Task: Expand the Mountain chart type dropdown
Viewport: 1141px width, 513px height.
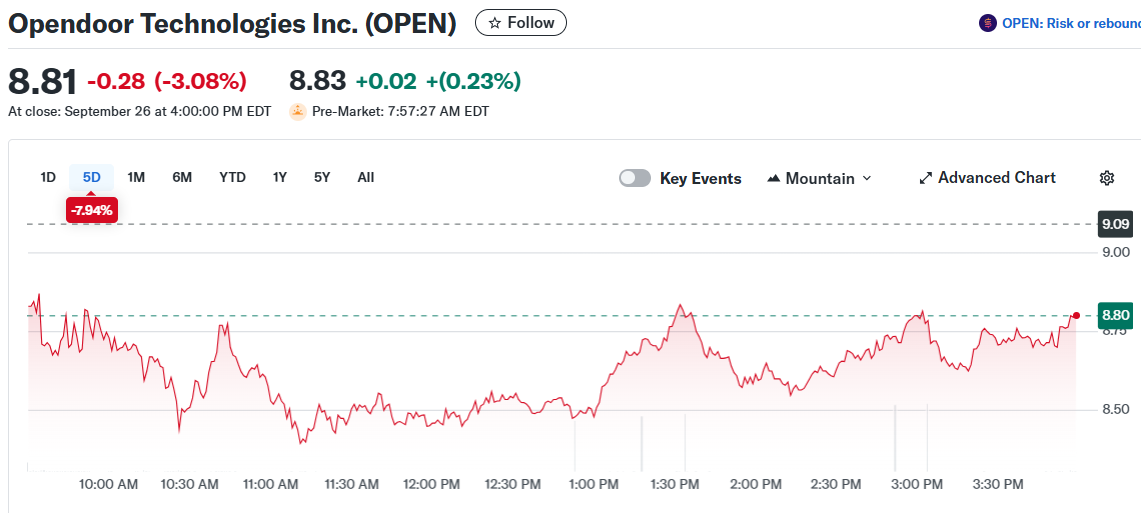Action: (819, 178)
